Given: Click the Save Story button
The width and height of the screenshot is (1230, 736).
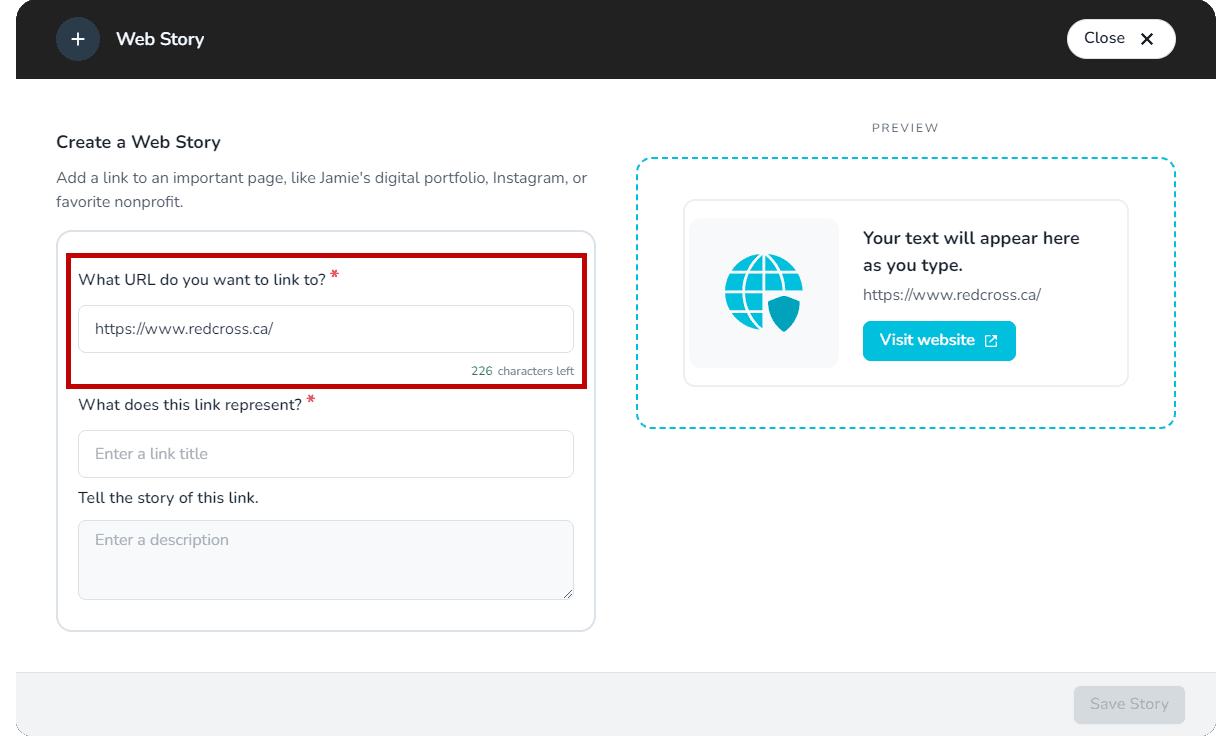Looking at the screenshot, I should (1129, 704).
